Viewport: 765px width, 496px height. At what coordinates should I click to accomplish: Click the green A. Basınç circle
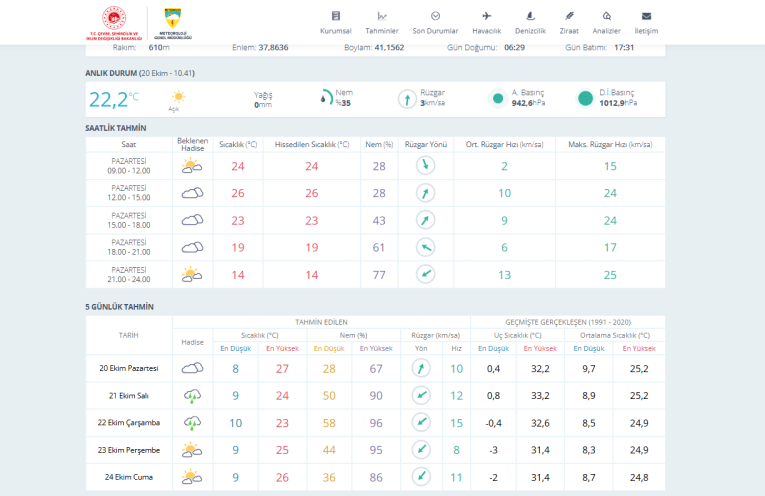pos(497,98)
